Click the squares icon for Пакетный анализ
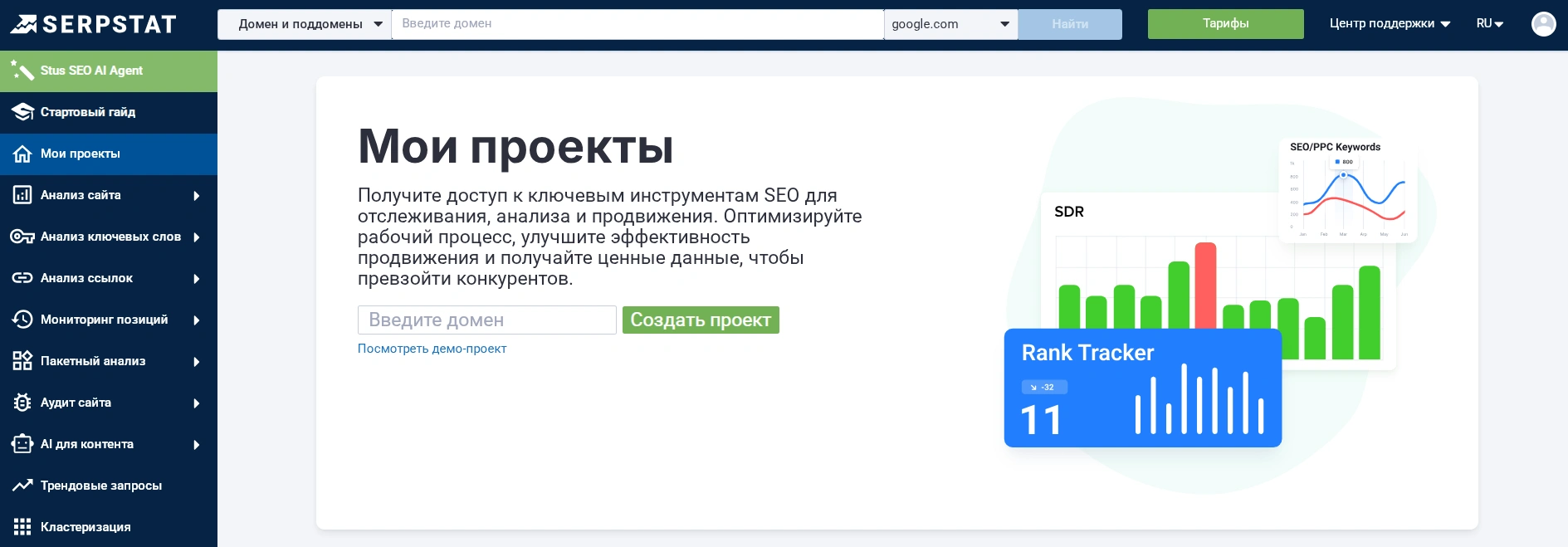 click(x=22, y=361)
